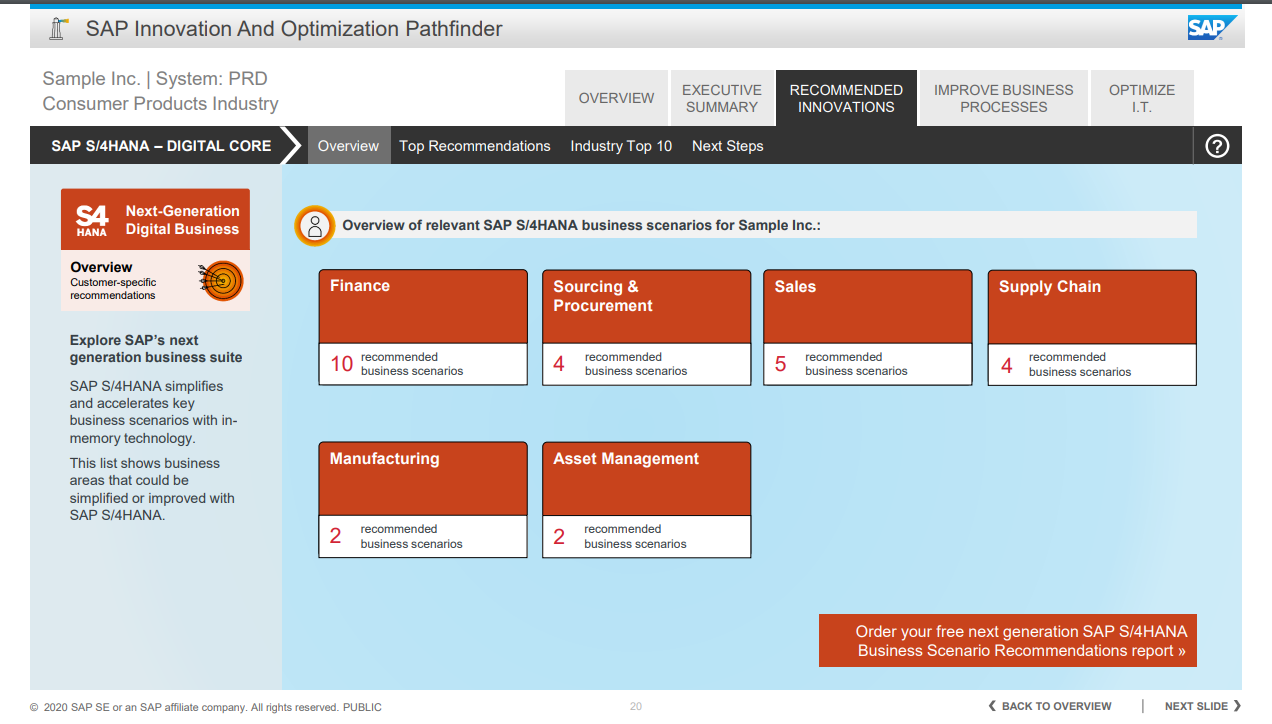Click the orange person circle icon

tap(315, 226)
